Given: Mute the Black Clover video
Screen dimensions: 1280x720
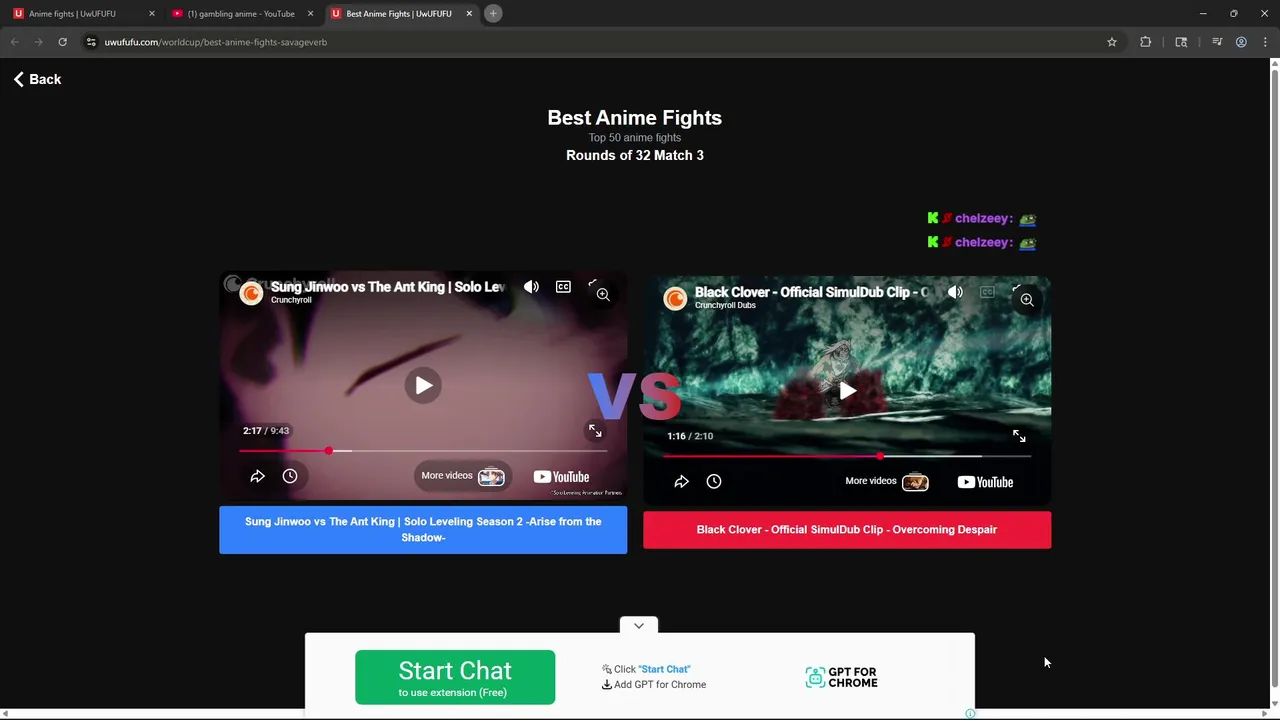Looking at the screenshot, I should (955, 292).
